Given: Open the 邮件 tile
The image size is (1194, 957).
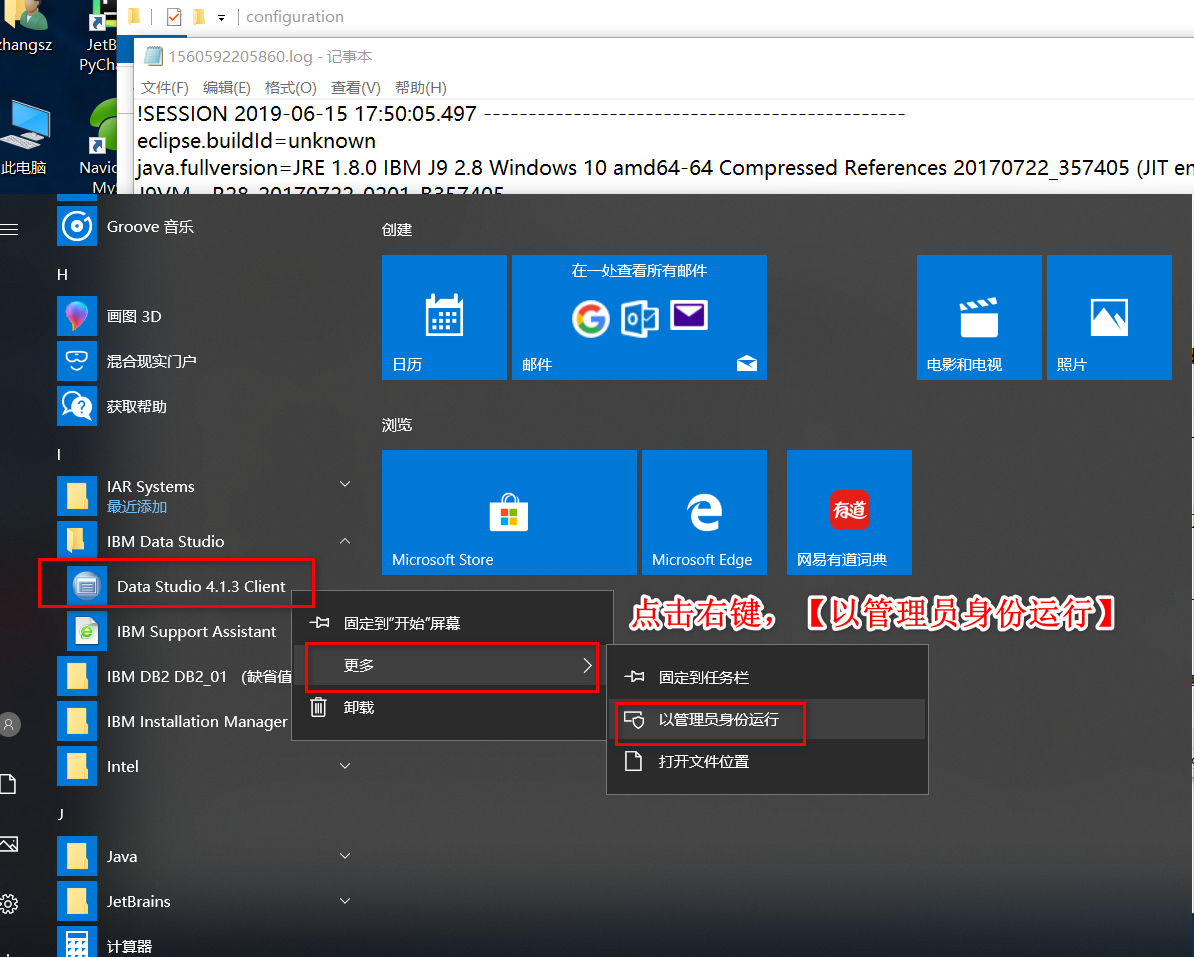Looking at the screenshot, I should tap(639, 317).
